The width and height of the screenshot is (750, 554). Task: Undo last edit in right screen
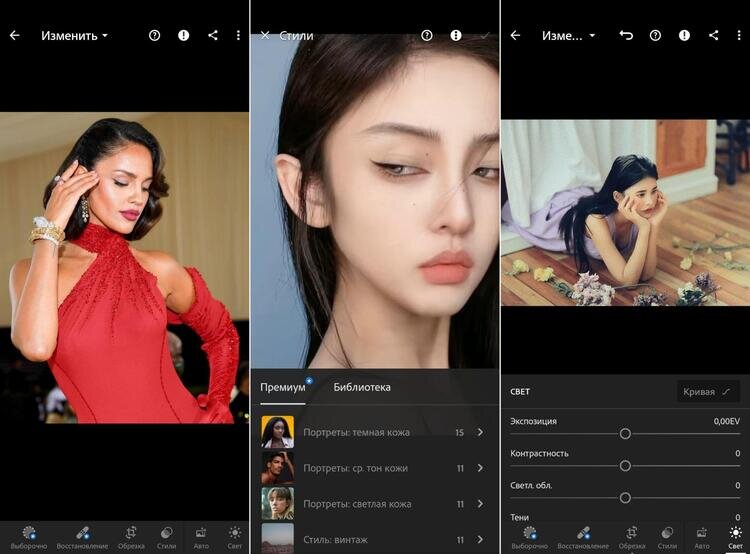(x=626, y=35)
